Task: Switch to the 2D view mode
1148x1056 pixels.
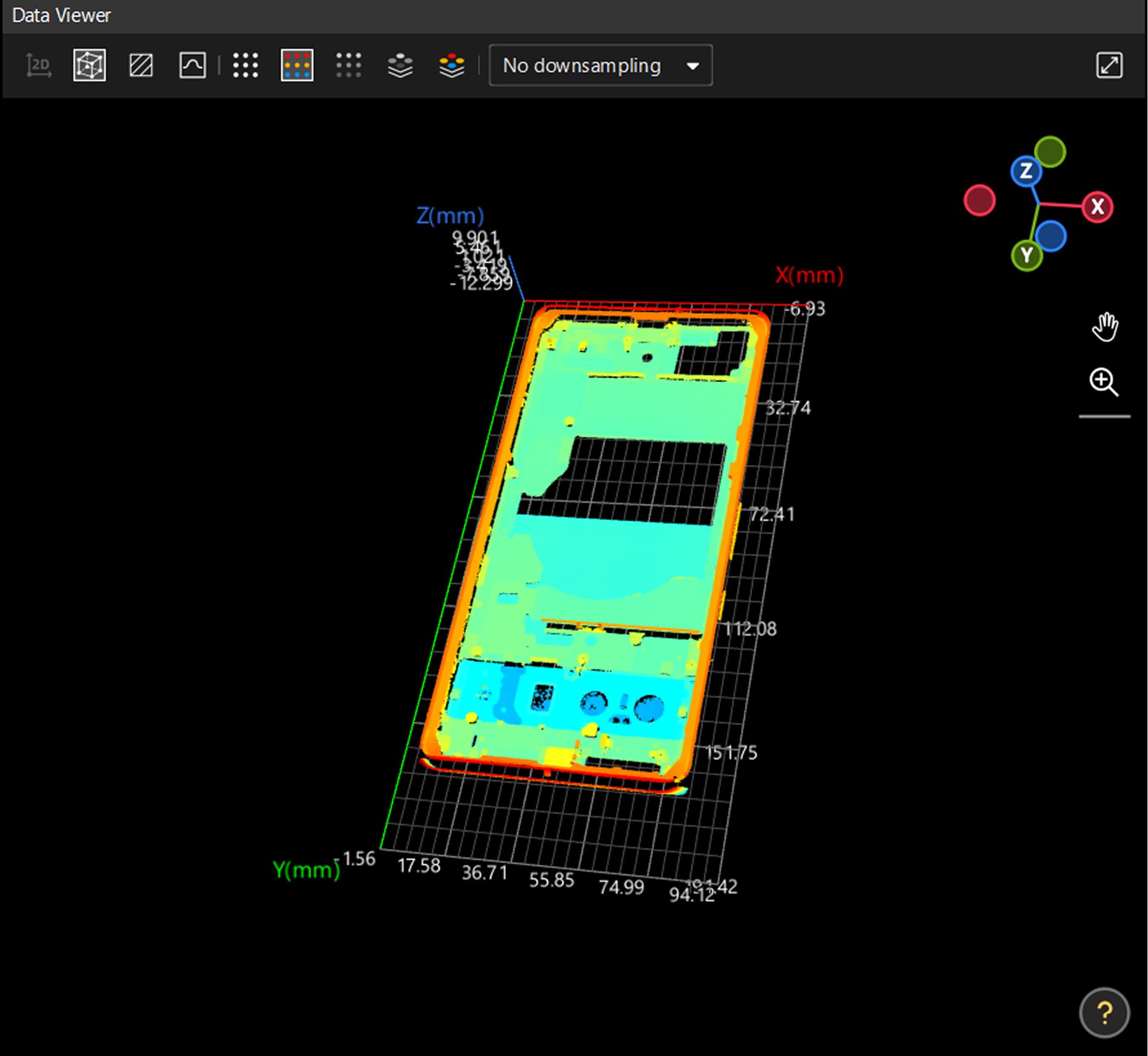Action: click(x=39, y=65)
